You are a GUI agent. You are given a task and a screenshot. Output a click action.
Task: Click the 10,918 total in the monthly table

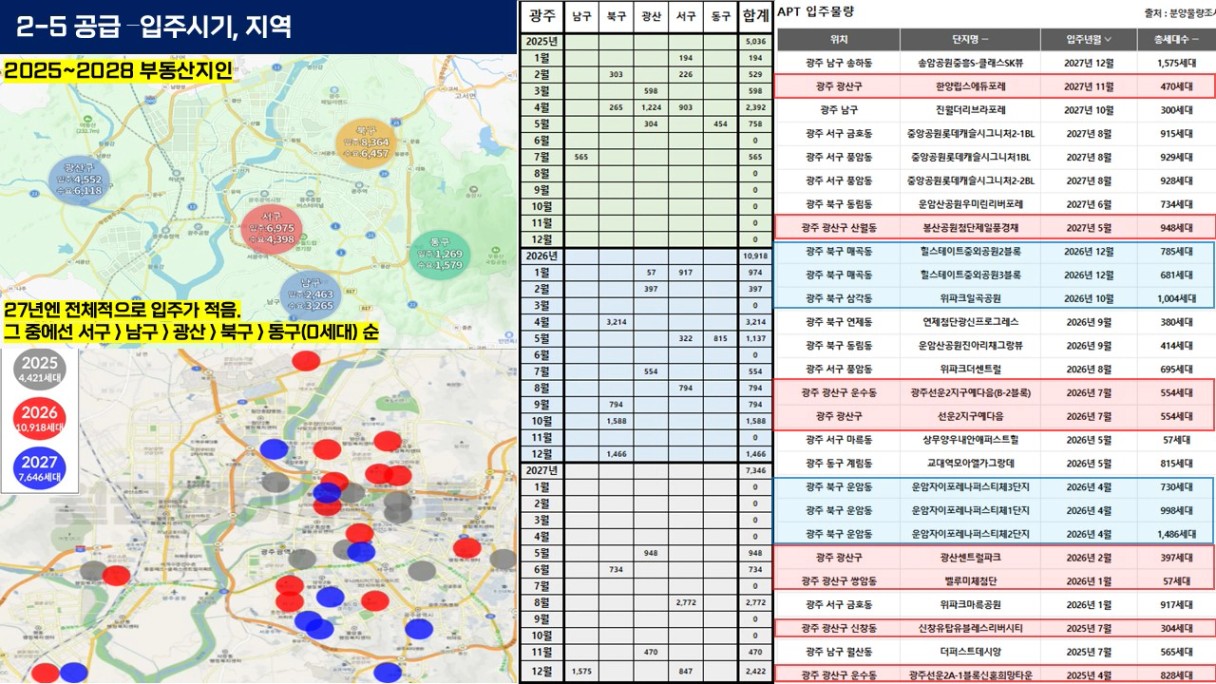[755, 256]
